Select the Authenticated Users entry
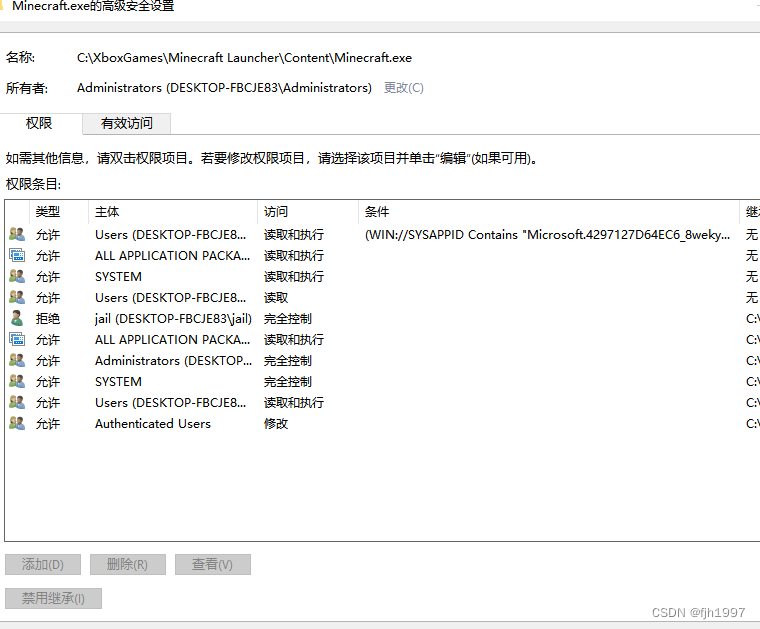The height and width of the screenshot is (629, 760). pos(153,424)
